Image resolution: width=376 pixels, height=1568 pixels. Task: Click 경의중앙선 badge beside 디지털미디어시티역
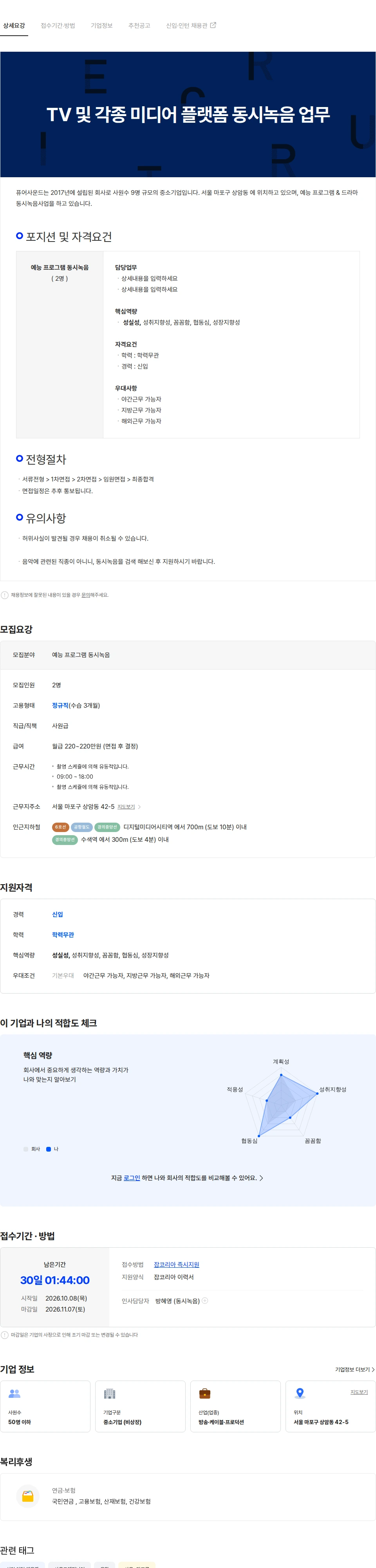click(x=107, y=827)
